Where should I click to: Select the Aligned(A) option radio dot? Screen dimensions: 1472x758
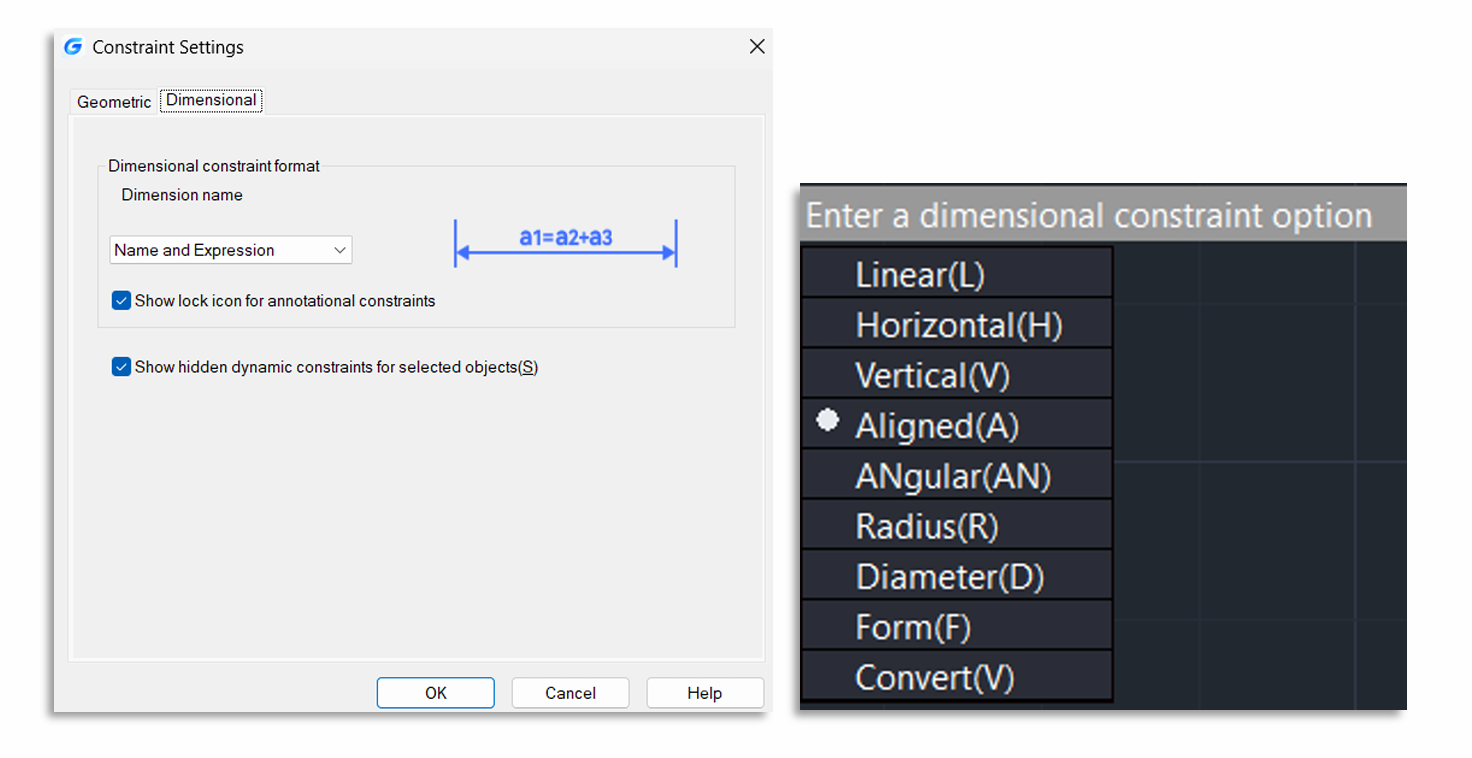827,421
